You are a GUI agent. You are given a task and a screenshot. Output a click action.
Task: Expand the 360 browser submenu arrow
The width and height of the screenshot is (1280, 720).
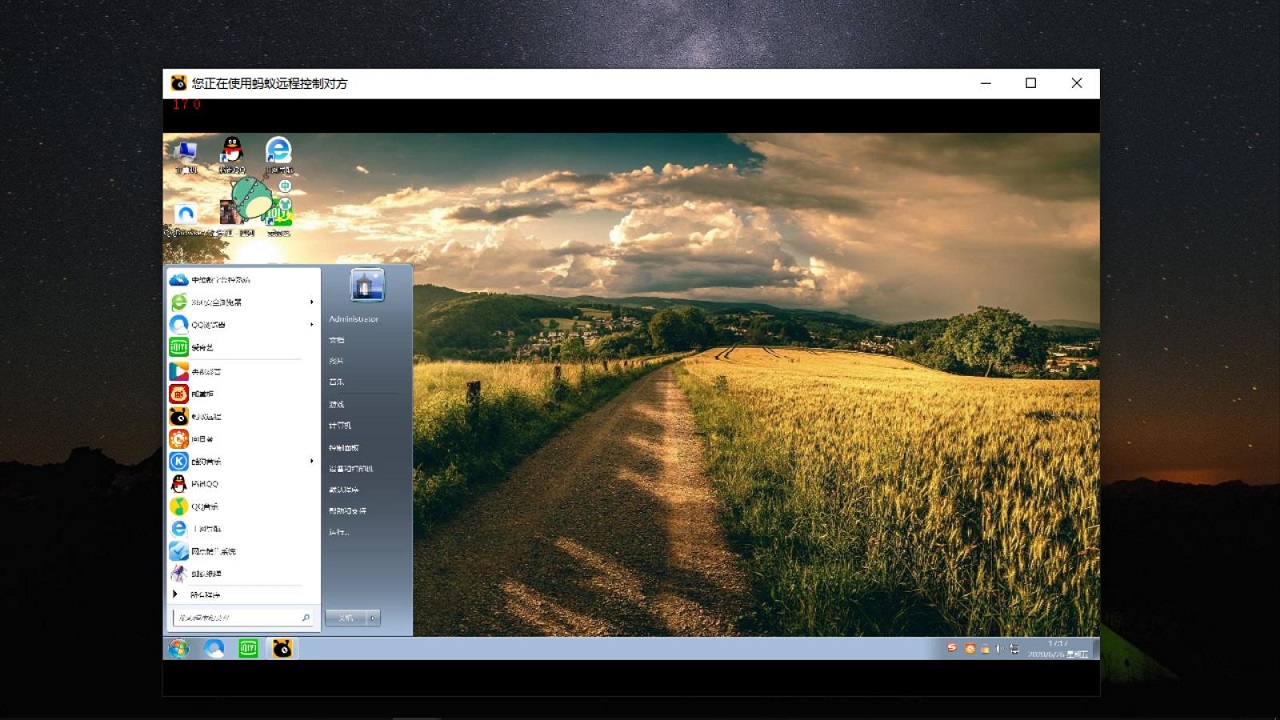click(311, 302)
